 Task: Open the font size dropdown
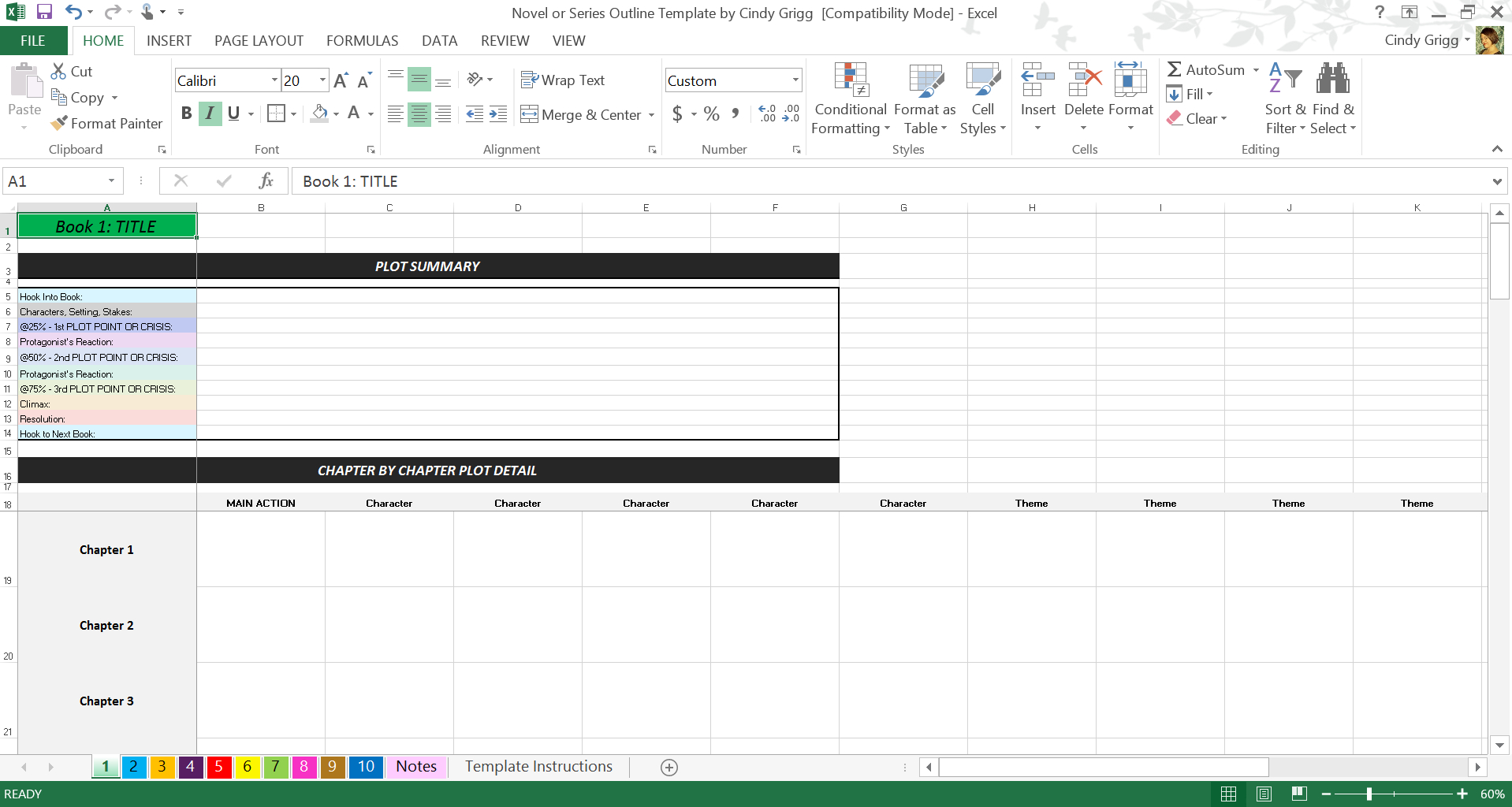(322, 80)
